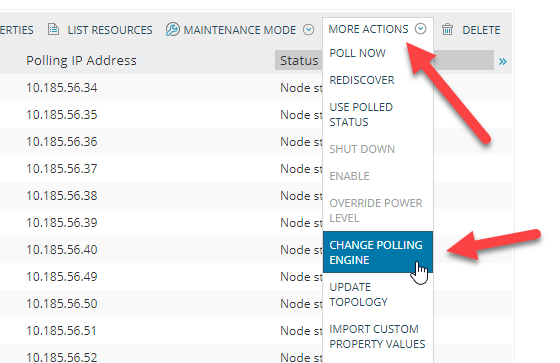The height and width of the screenshot is (363, 560).
Task: Select Poll Now from More Actions
Action: [358, 53]
